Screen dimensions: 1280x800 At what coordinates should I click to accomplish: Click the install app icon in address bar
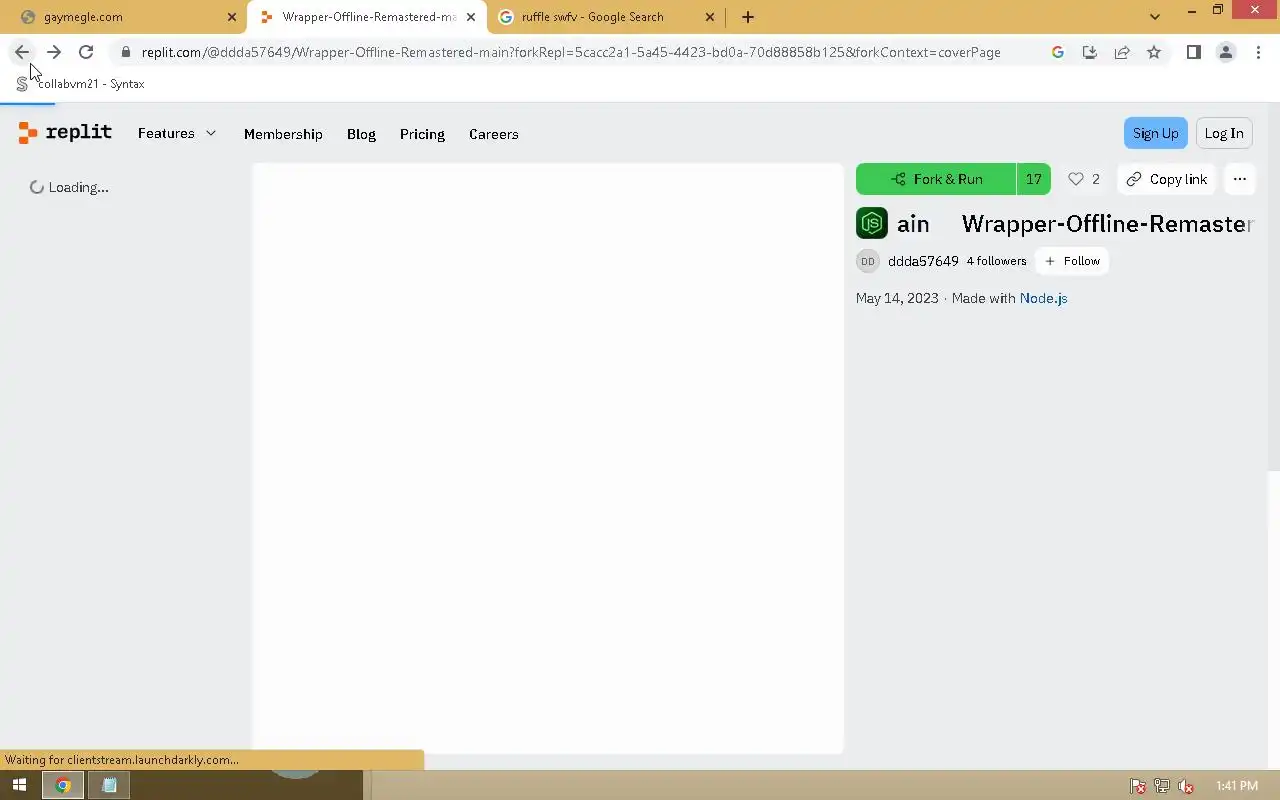[1090, 52]
